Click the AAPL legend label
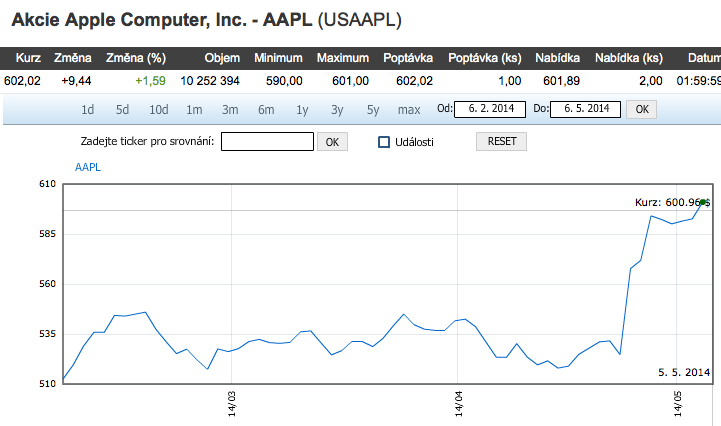721x426 pixels. [88, 168]
